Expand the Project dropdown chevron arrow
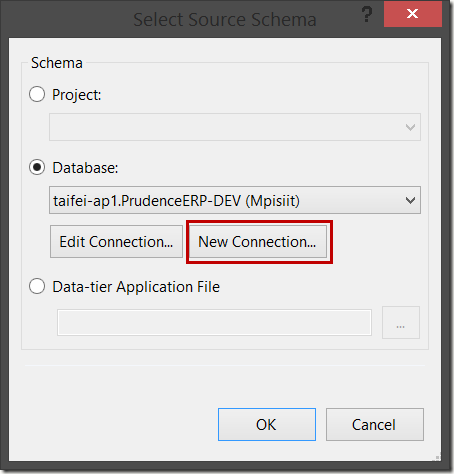The height and width of the screenshot is (474, 454). (410, 127)
